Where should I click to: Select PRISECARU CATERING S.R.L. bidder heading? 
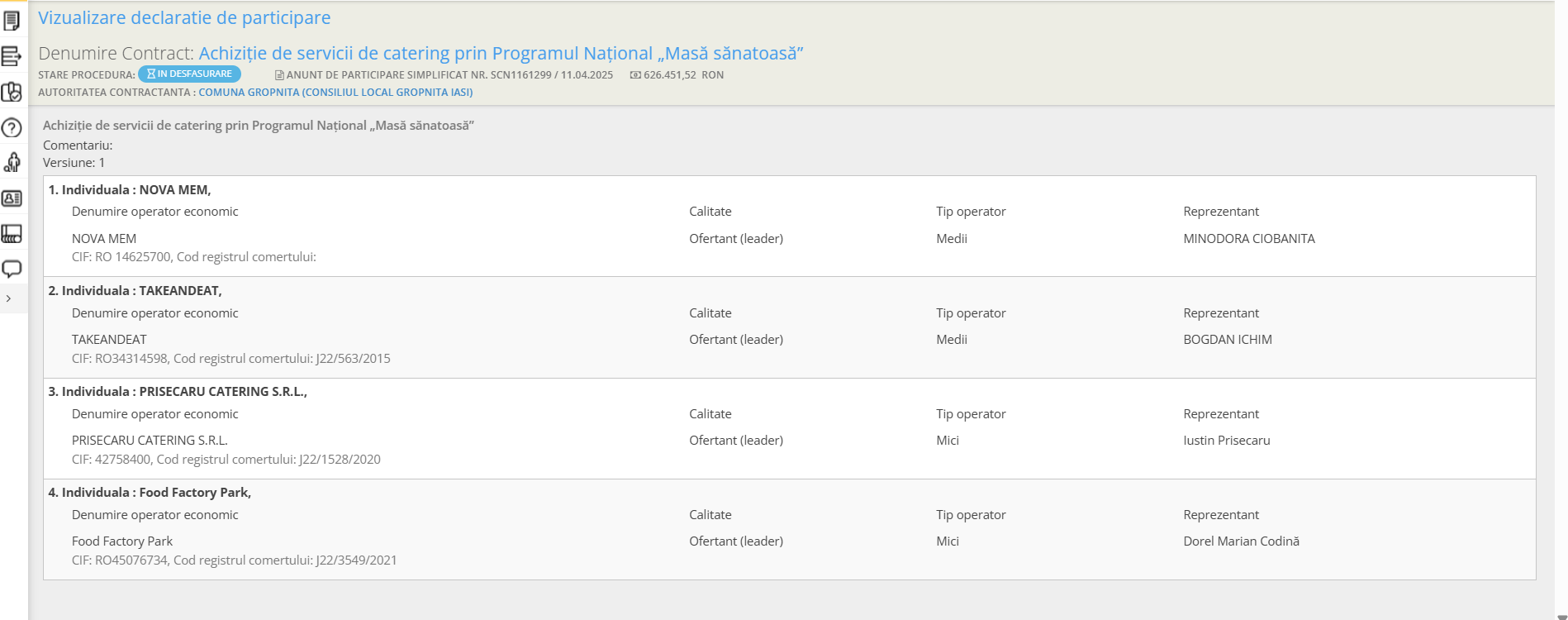(x=178, y=392)
